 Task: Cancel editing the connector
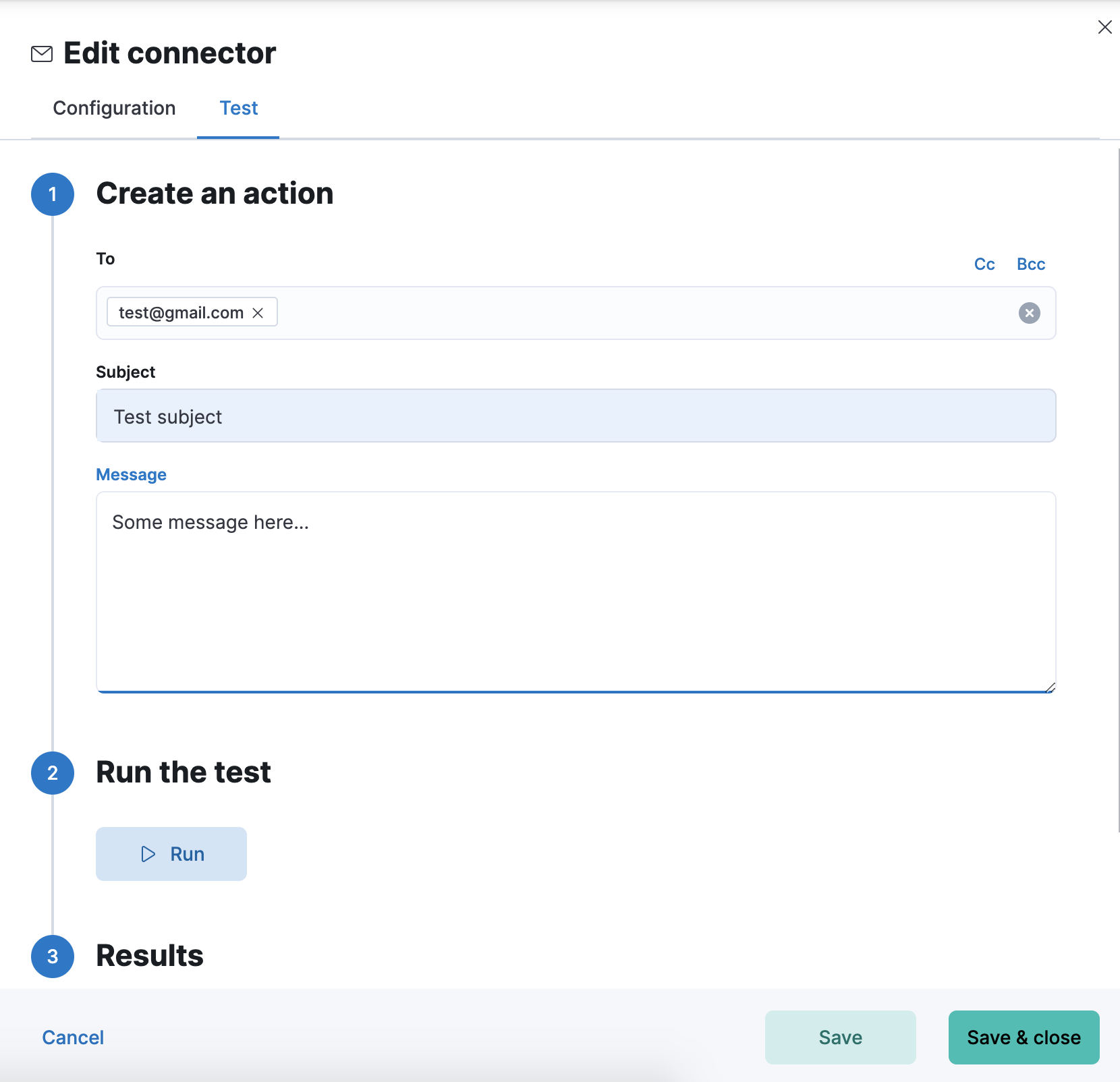click(x=73, y=1037)
